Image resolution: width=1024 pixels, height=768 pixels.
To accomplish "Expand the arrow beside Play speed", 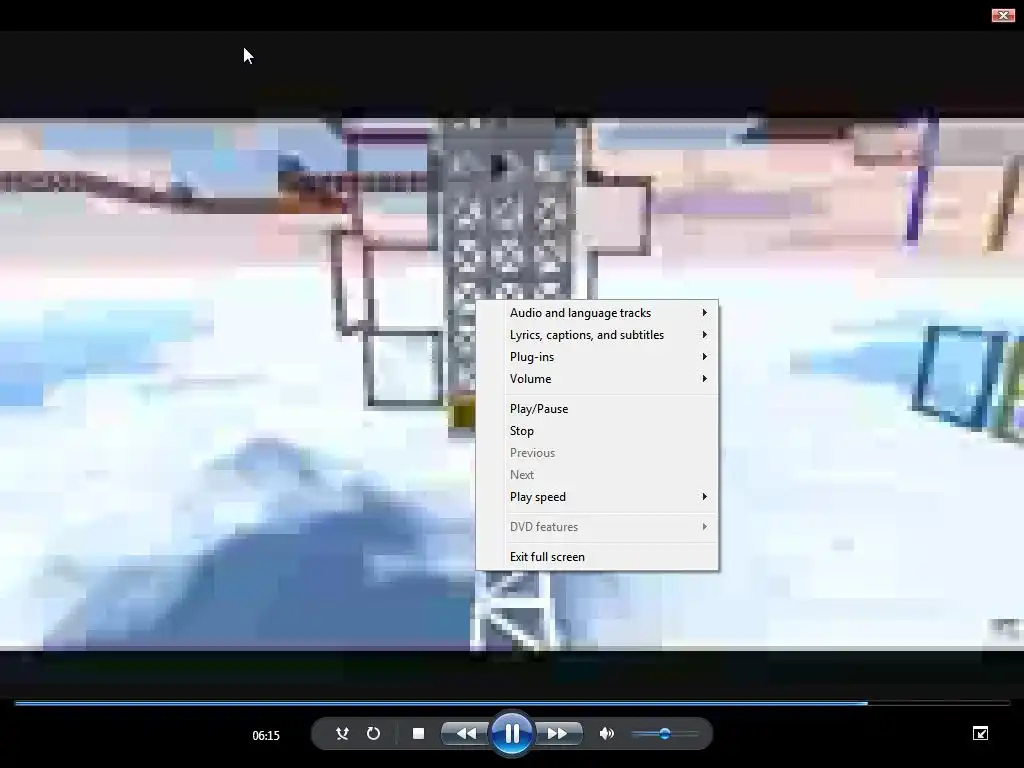I will (705, 497).
